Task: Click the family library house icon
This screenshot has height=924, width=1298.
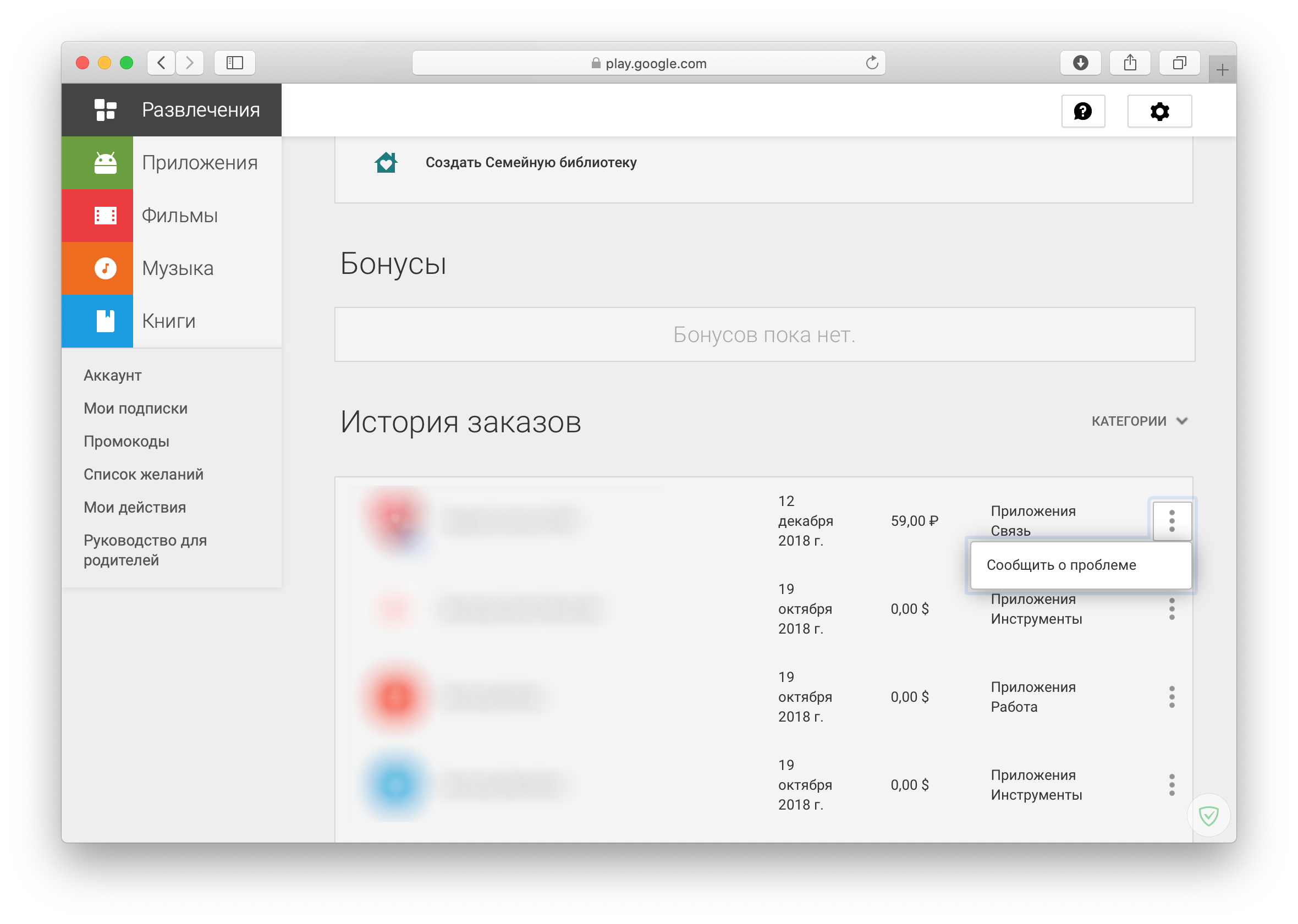Action: (x=386, y=163)
